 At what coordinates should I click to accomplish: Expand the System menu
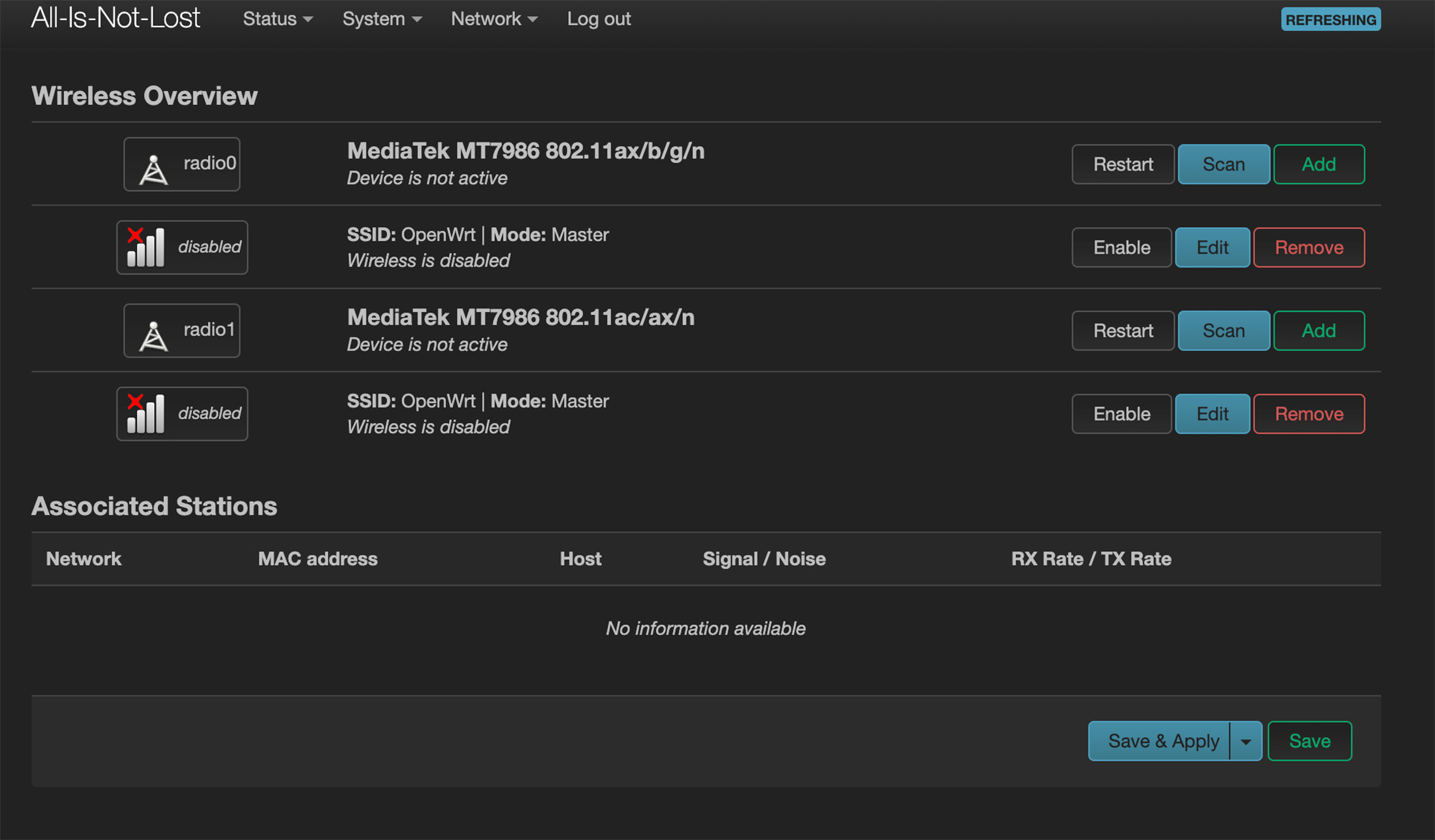click(x=382, y=19)
